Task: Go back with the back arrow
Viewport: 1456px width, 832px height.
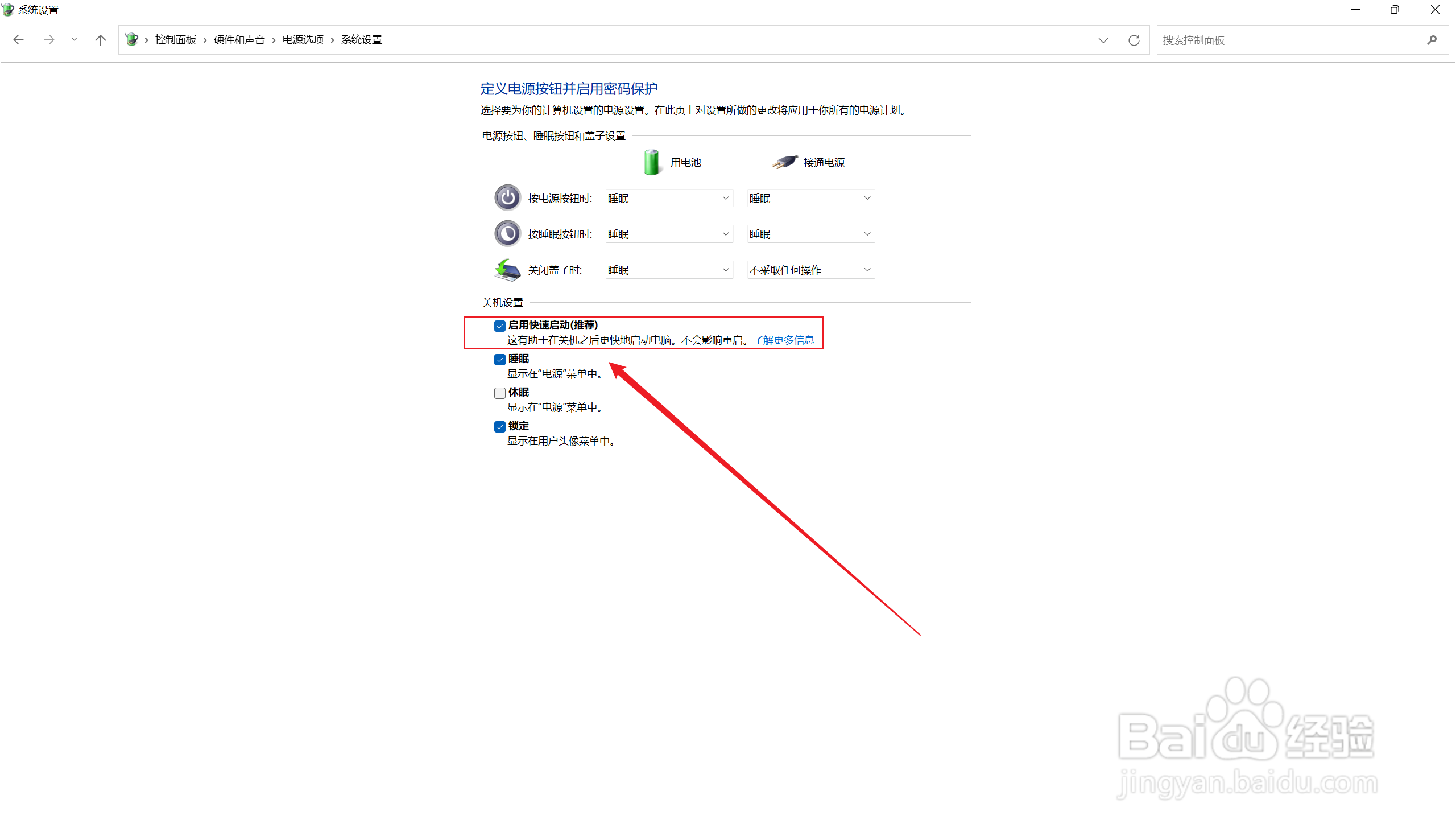Action: (x=18, y=39)
